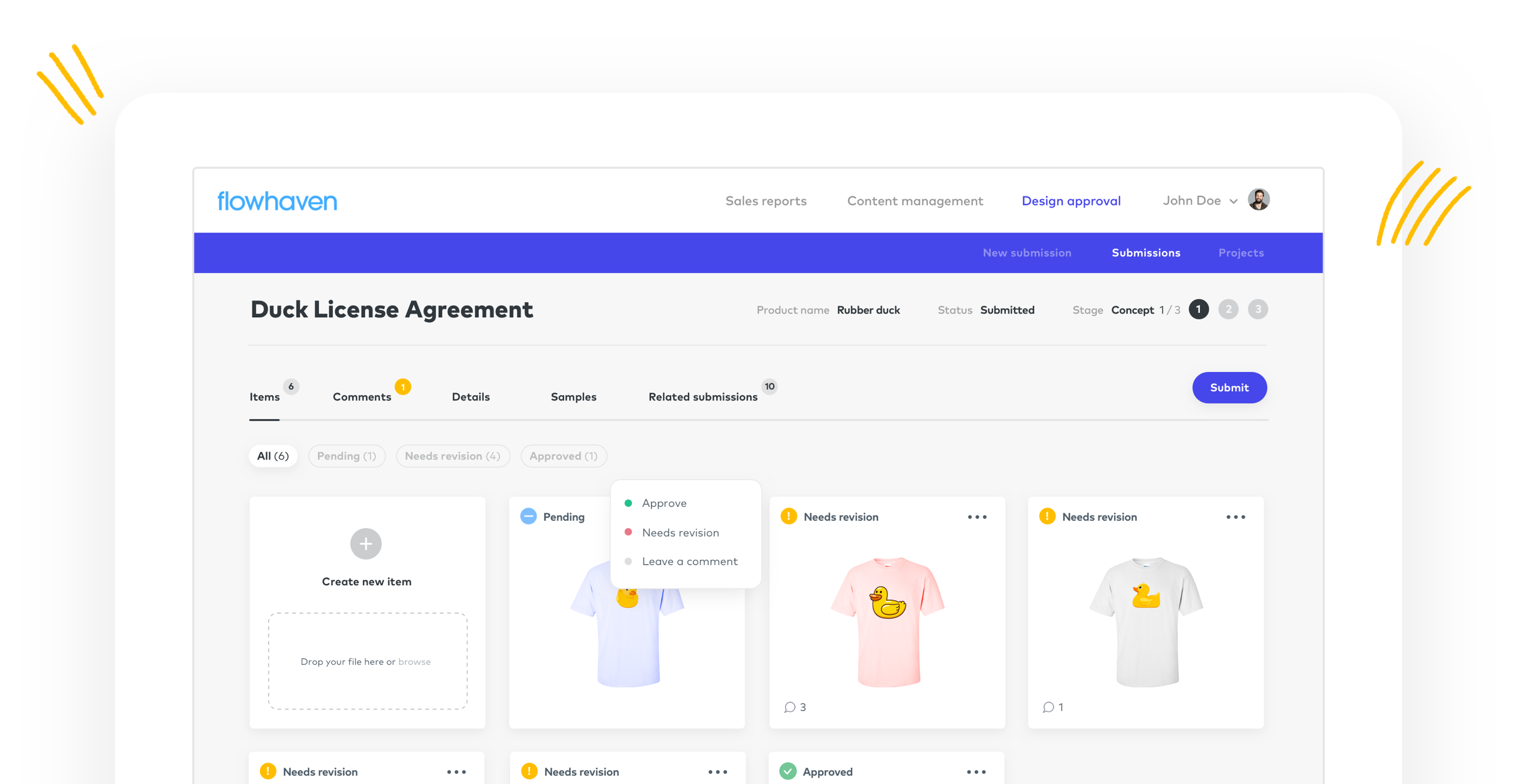Click the plus icon to create item
Viewport: 1517px width, 784px height.
pyautogui.click(x=366, y=544)
